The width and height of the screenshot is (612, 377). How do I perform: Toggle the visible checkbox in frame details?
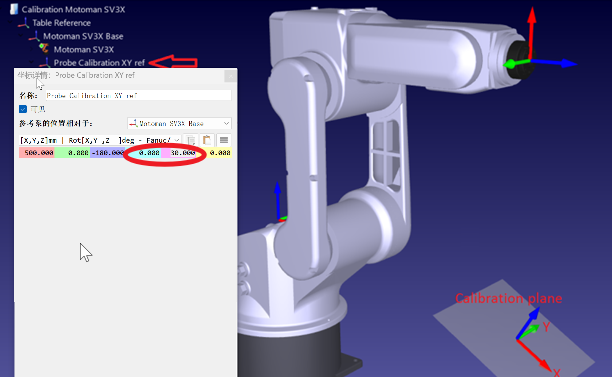[23, 109]
